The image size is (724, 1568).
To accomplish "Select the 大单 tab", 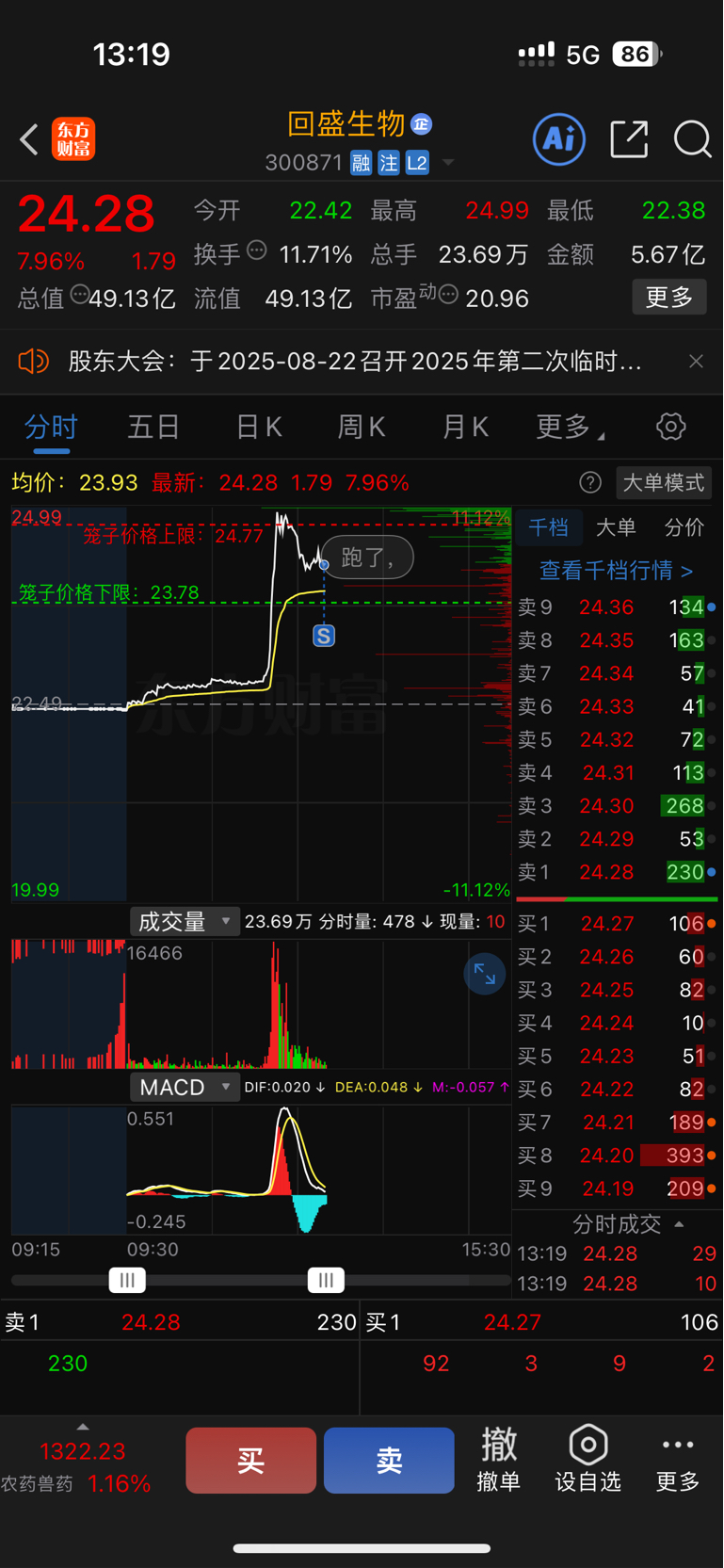I will click(x=616, y=527).
